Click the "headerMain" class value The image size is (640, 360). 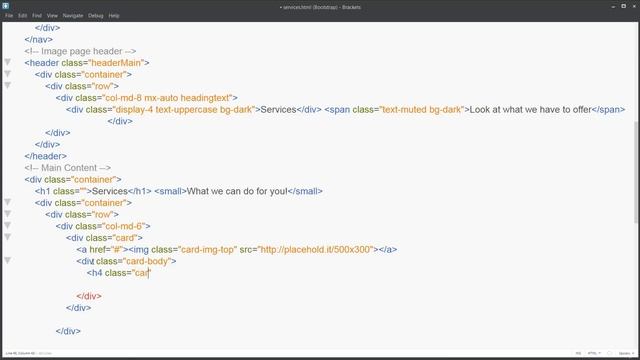(x=115, y=63)
